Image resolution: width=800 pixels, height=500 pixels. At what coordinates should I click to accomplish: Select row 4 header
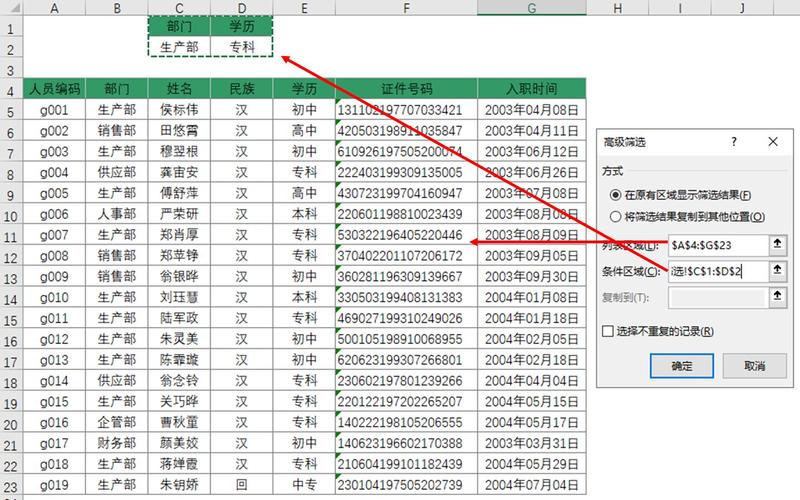point(11,91)
